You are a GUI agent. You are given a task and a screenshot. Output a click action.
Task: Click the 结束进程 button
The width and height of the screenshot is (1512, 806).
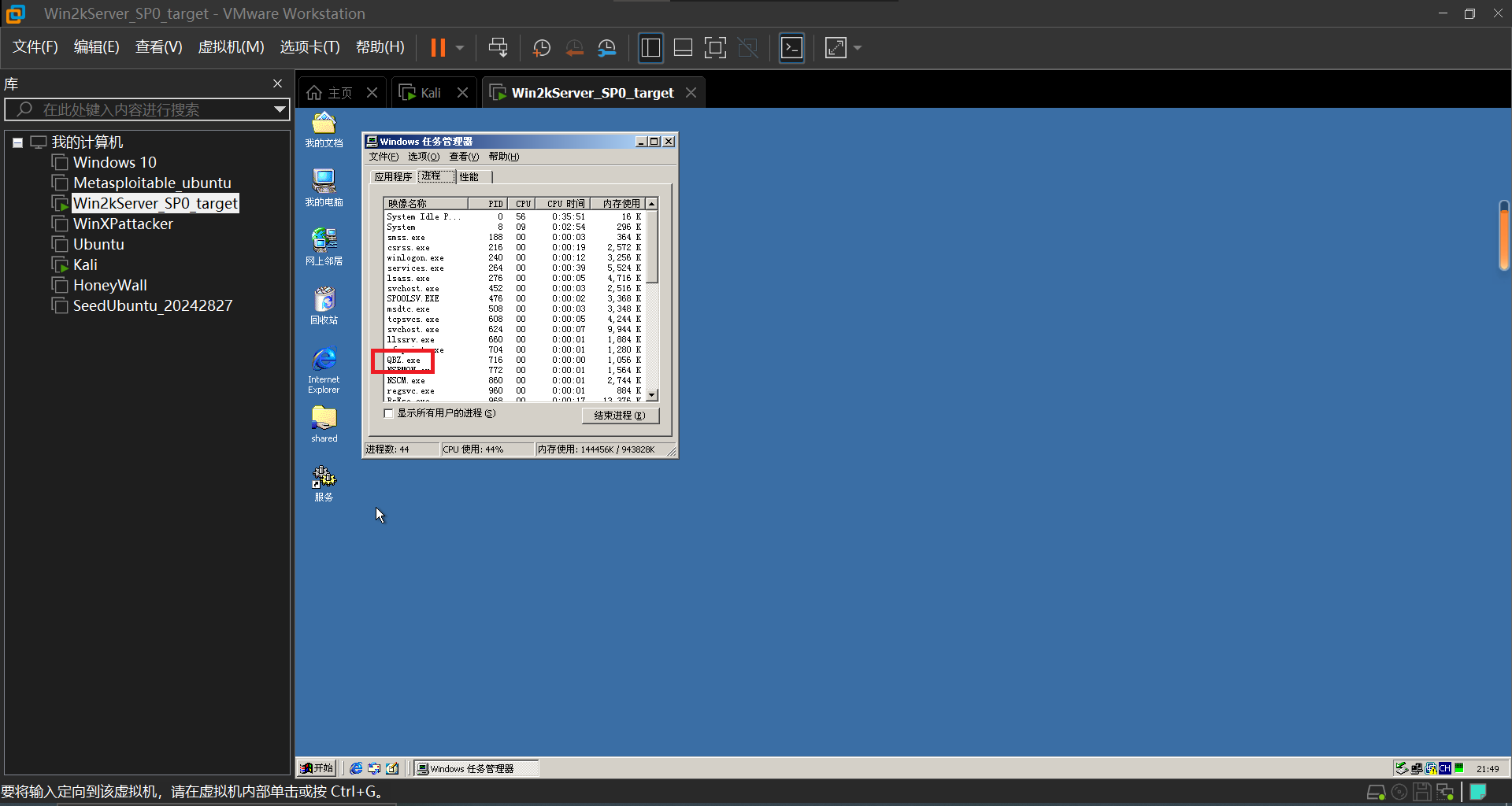[x=620, y=416]
